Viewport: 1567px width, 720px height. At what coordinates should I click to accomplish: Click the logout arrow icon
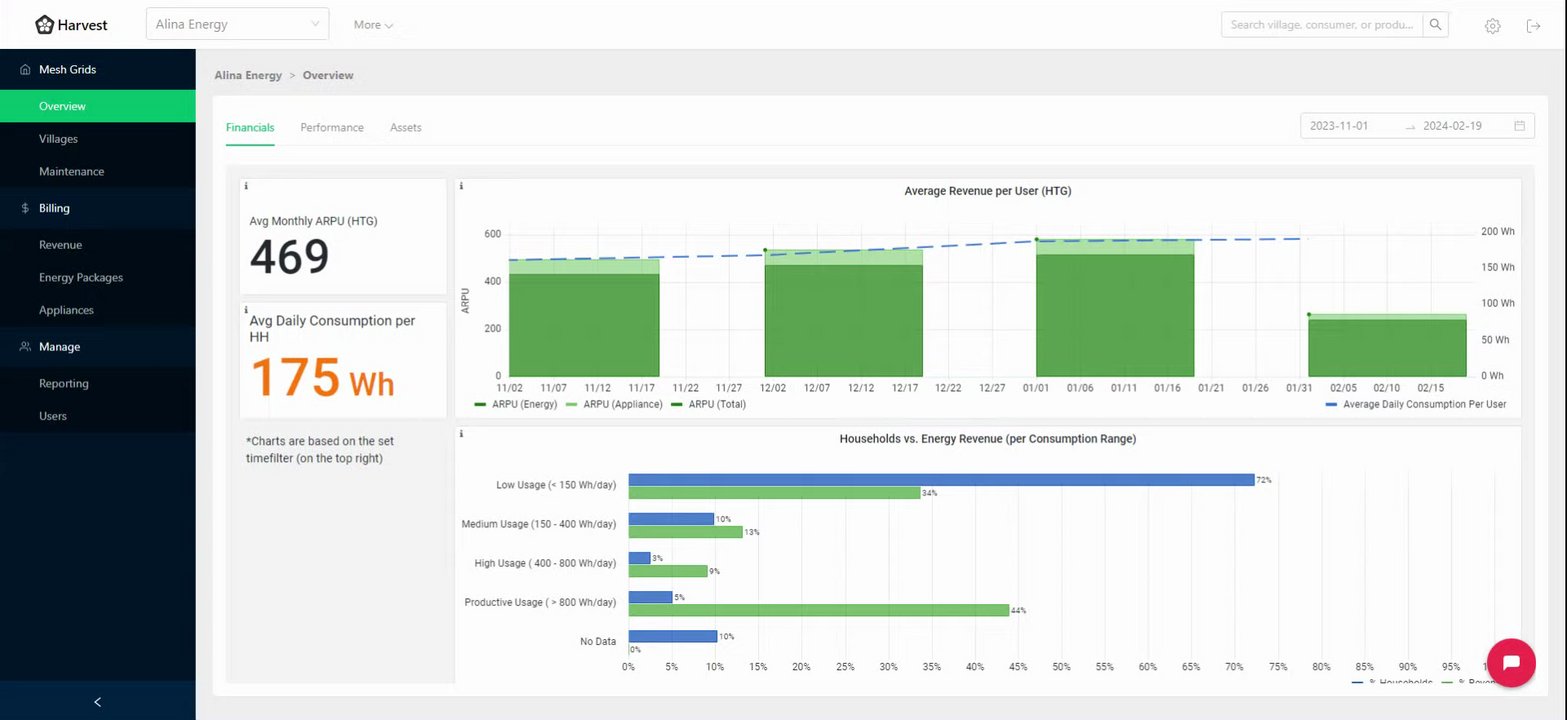click(x=1533, y=26)
